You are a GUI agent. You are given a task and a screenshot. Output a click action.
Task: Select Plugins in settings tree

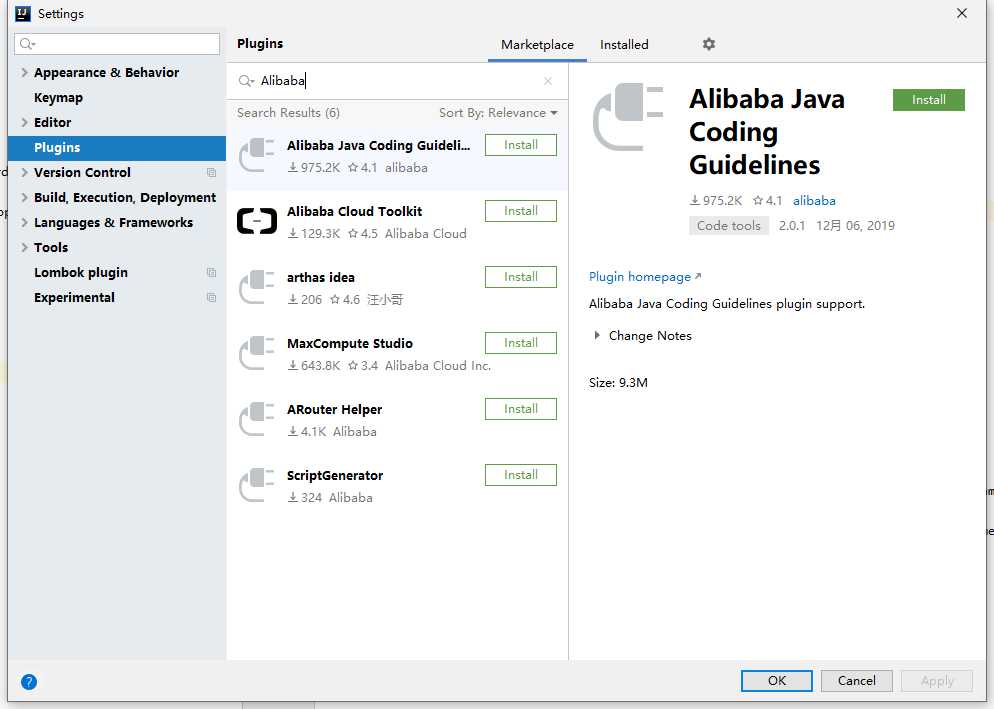pos(117,148)
